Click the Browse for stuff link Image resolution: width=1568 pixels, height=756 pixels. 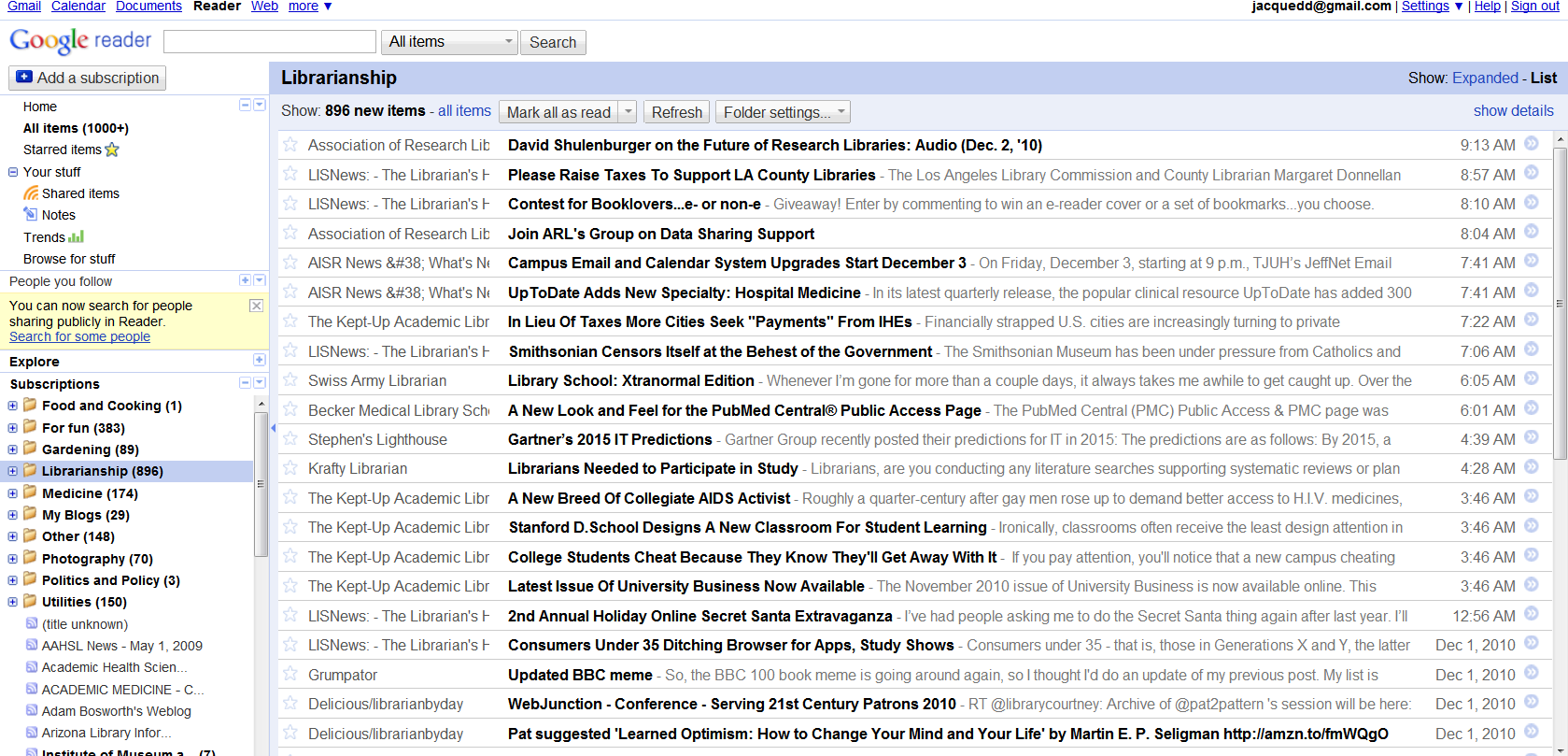[69, 259]
